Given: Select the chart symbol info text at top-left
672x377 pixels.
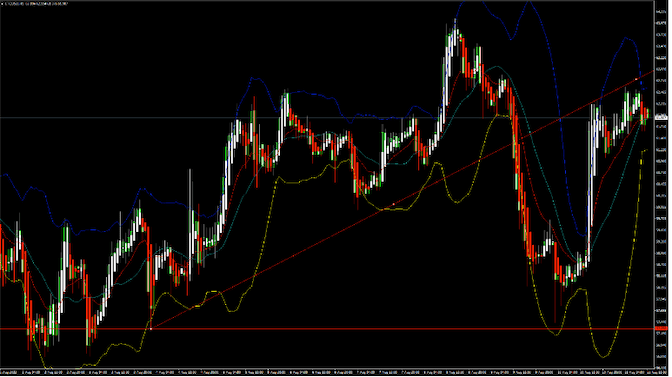Looking at the screenshot, I should click(x=36, y=4).
